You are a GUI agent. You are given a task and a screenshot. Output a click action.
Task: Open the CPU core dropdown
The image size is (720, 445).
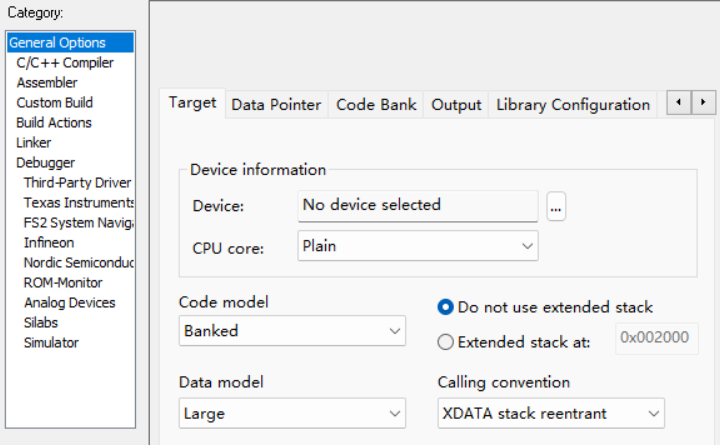click(x=418, y=246)
